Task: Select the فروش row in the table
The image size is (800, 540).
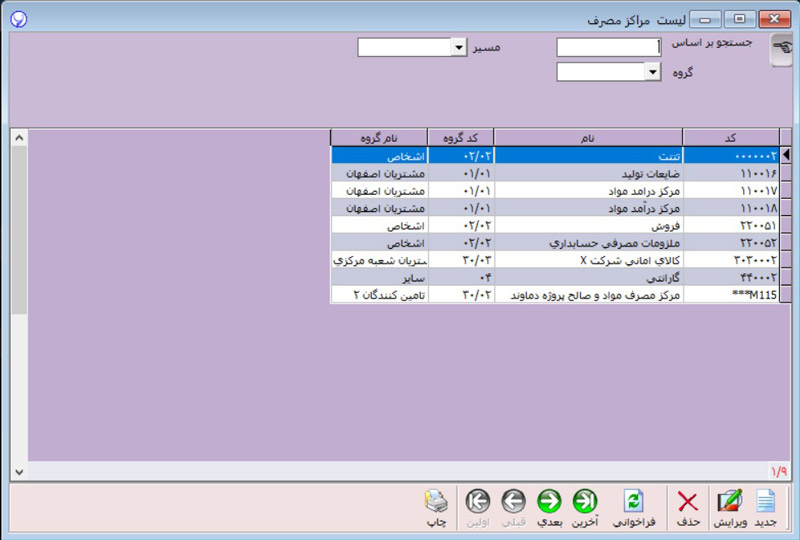Action: click(x=588, y=225)
